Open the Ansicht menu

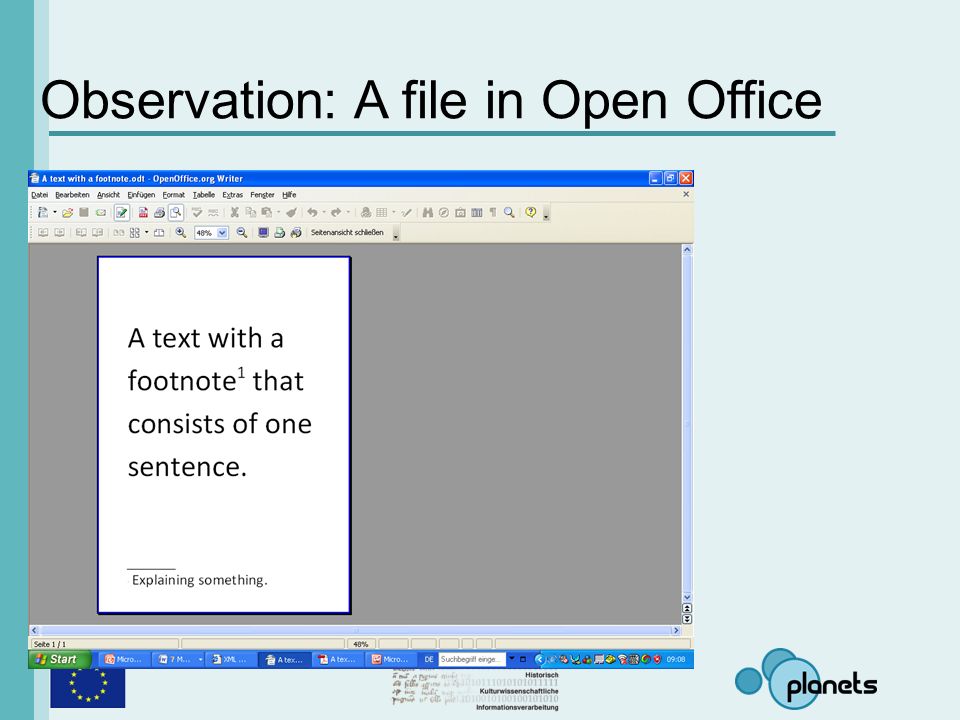[x=108, y=195]
